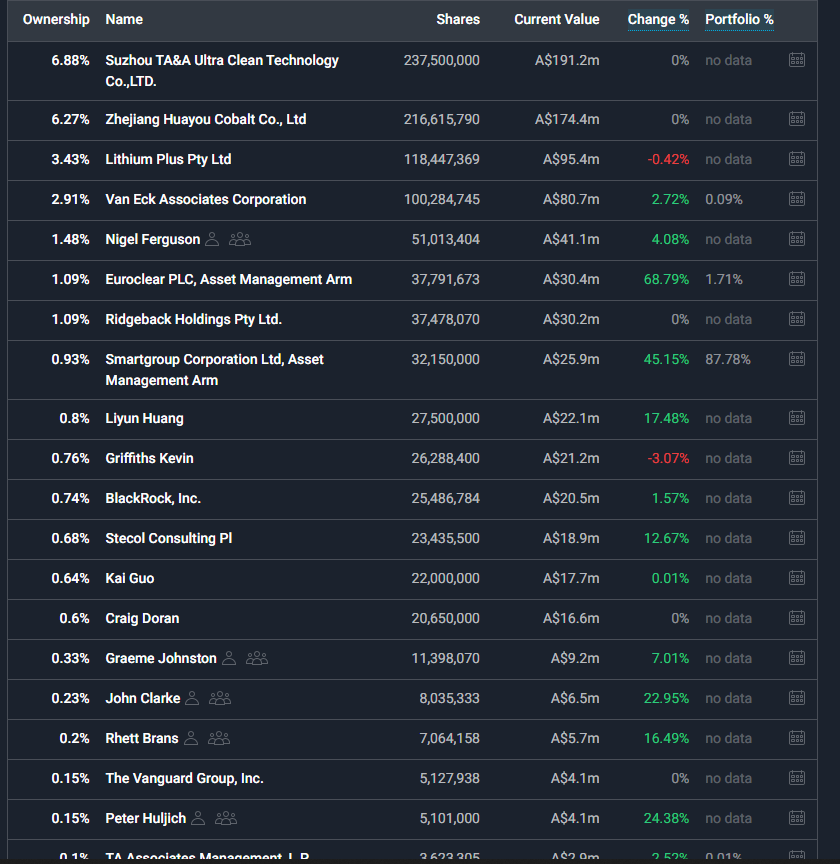Select the Craig Doran name
Screen dimensions: 840x864
point(142,618)
